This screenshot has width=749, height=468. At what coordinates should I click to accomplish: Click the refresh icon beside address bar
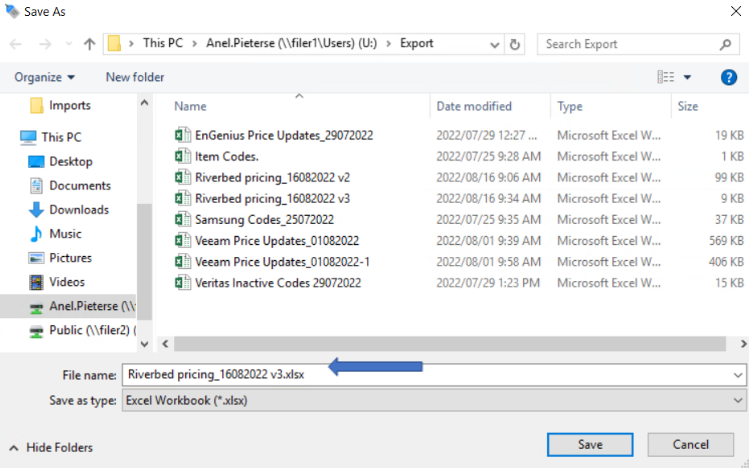(515, 45)
